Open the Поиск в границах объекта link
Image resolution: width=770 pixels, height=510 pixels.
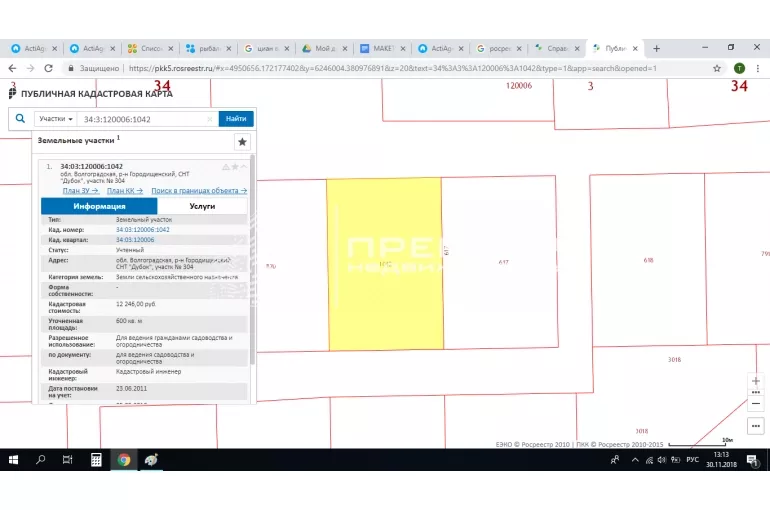coord(199,190)
